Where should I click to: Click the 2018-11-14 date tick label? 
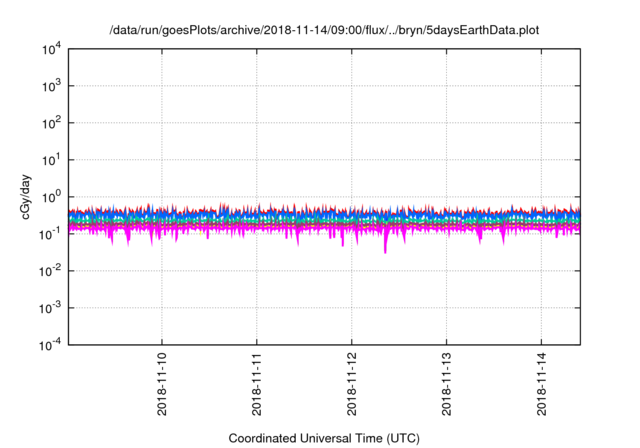[x=542, y=384]
